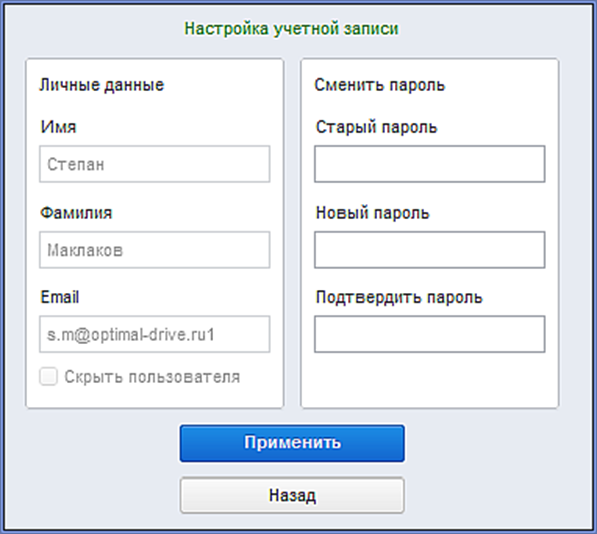This screenshot has height=534, width=597.
Task: Click the Фамилия label
Action: click(x=76, y=213)
